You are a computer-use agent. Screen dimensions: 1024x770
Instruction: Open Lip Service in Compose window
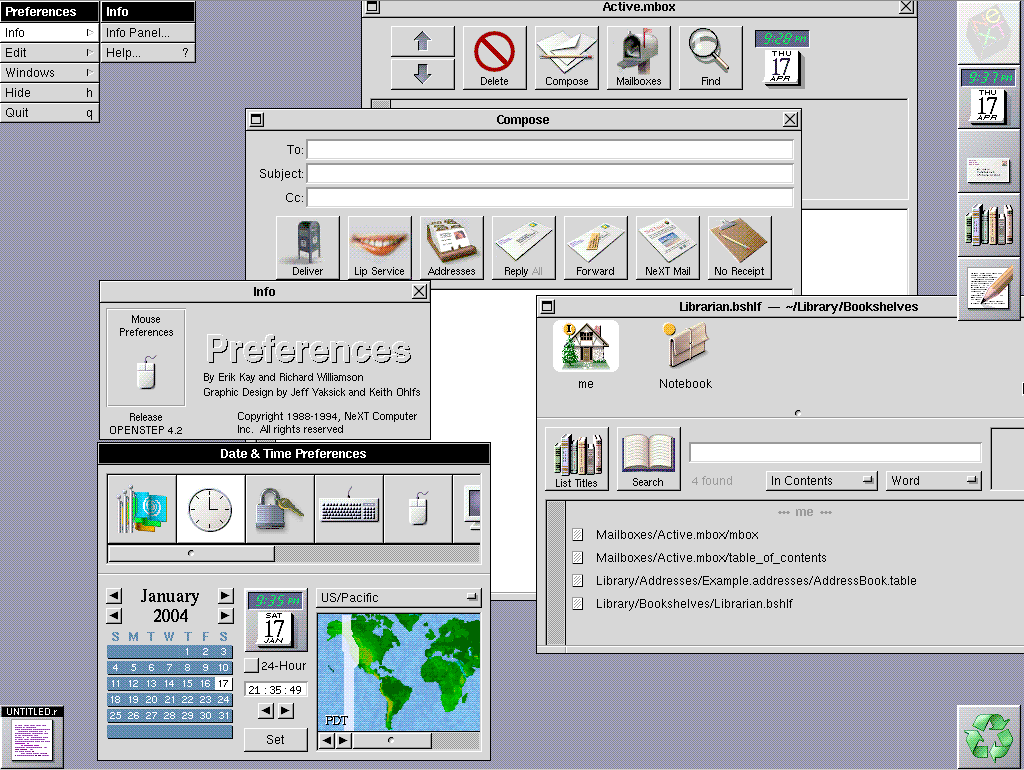click(x=379, y=248)
